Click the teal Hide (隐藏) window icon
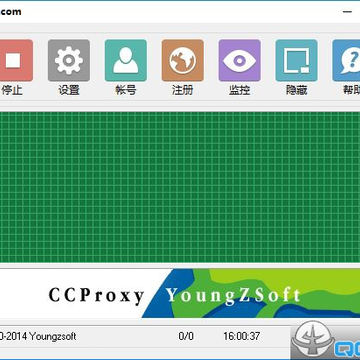Image resolution: width=360 pixels, height=360 pixels. pos(296,60)
